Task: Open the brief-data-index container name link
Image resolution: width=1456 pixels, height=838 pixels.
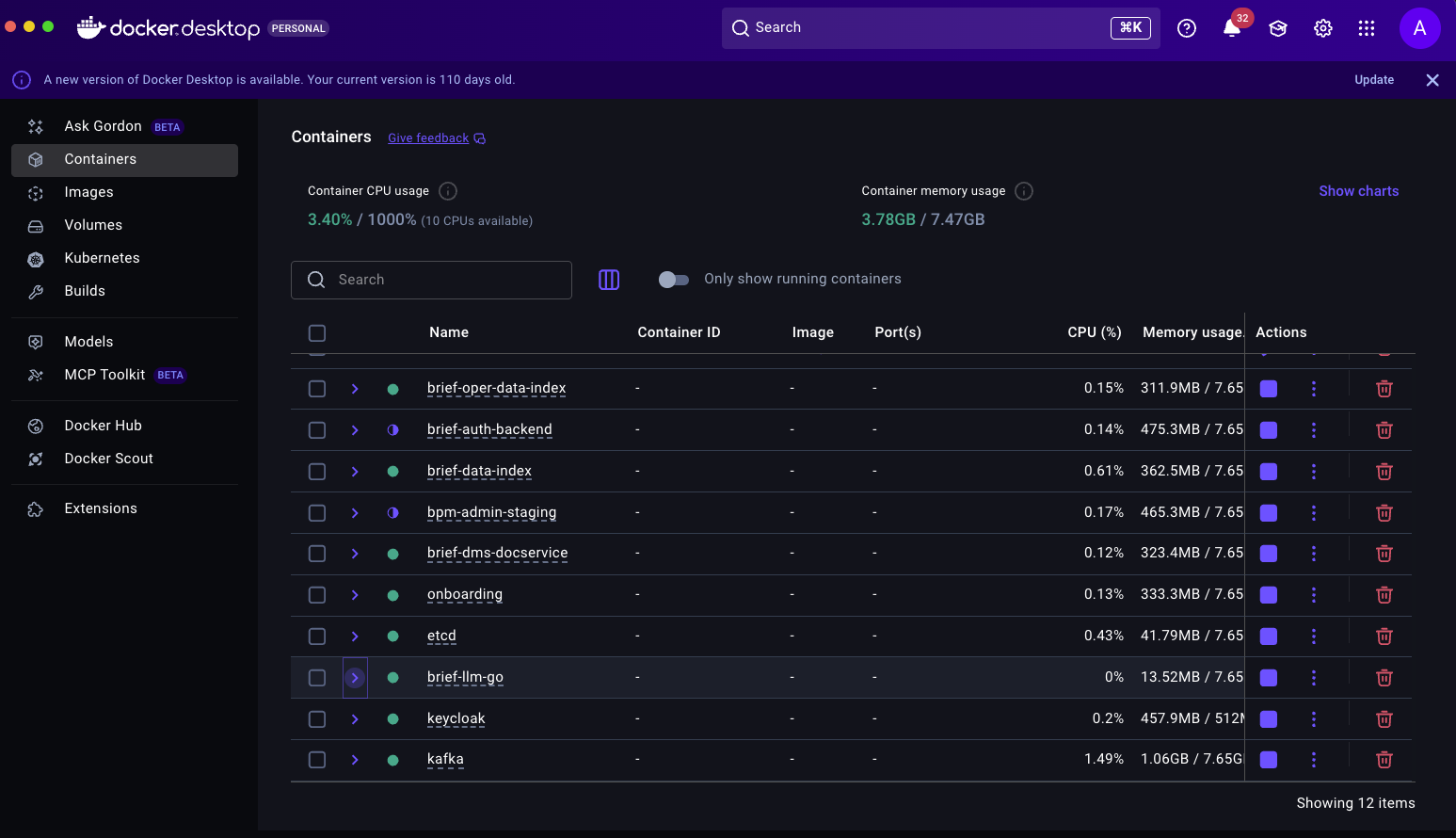Action: coord(479,472)
